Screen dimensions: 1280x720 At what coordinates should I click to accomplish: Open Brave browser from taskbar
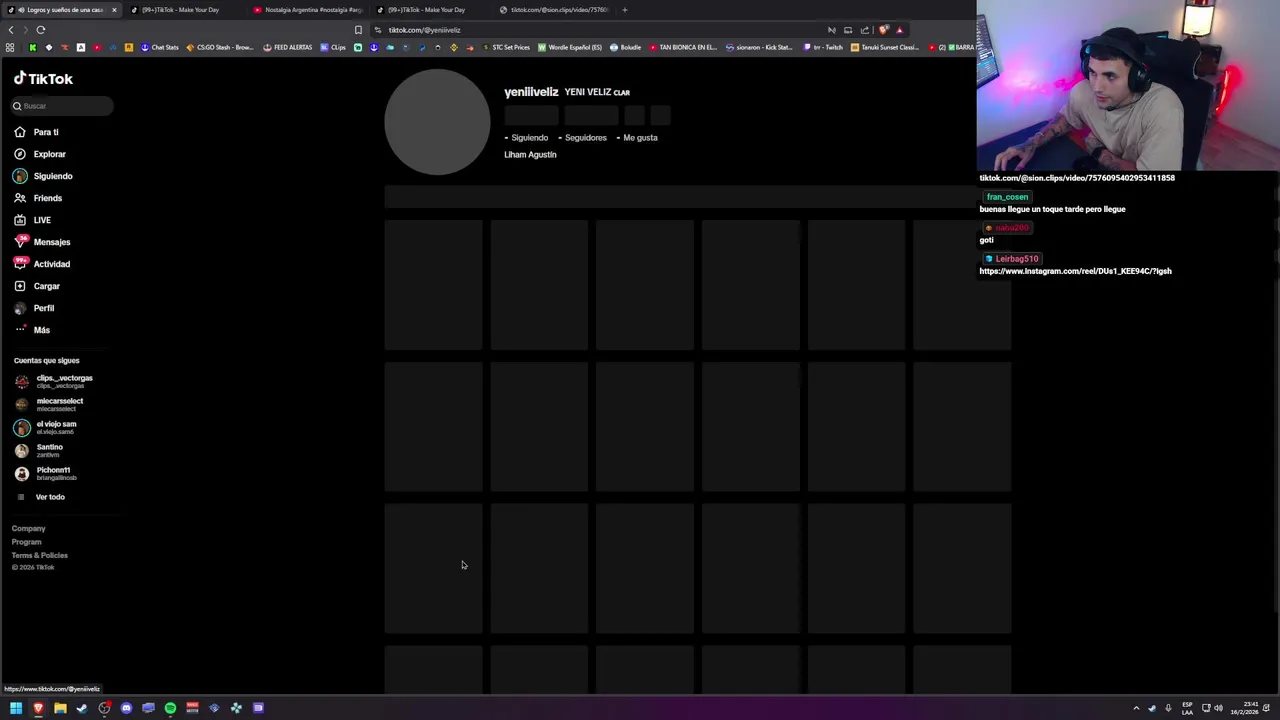(x=38, y=708)
